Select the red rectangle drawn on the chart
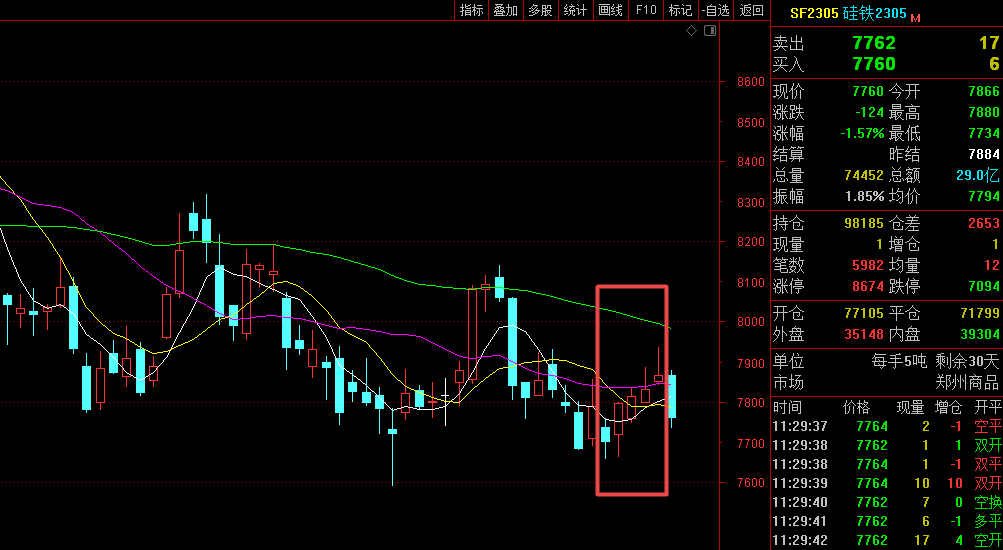 (x=597, y=390)
